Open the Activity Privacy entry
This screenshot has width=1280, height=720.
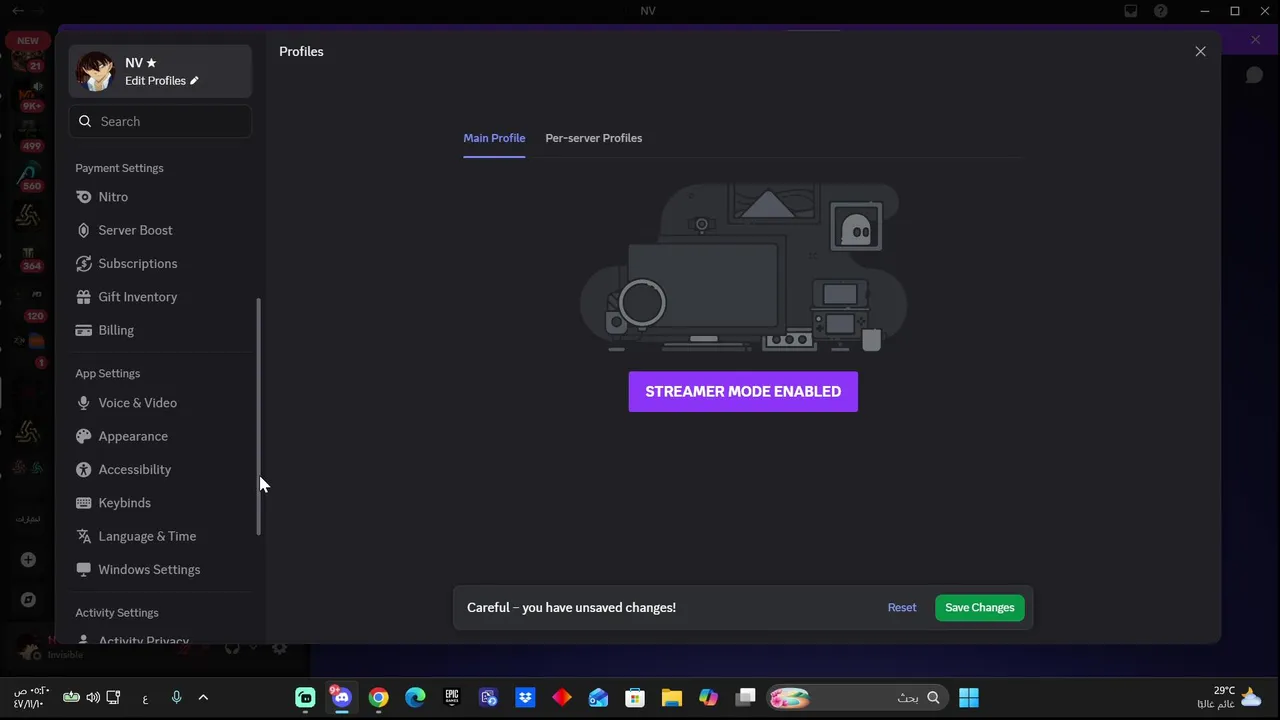pyautogui.click(x=160, y=638)
